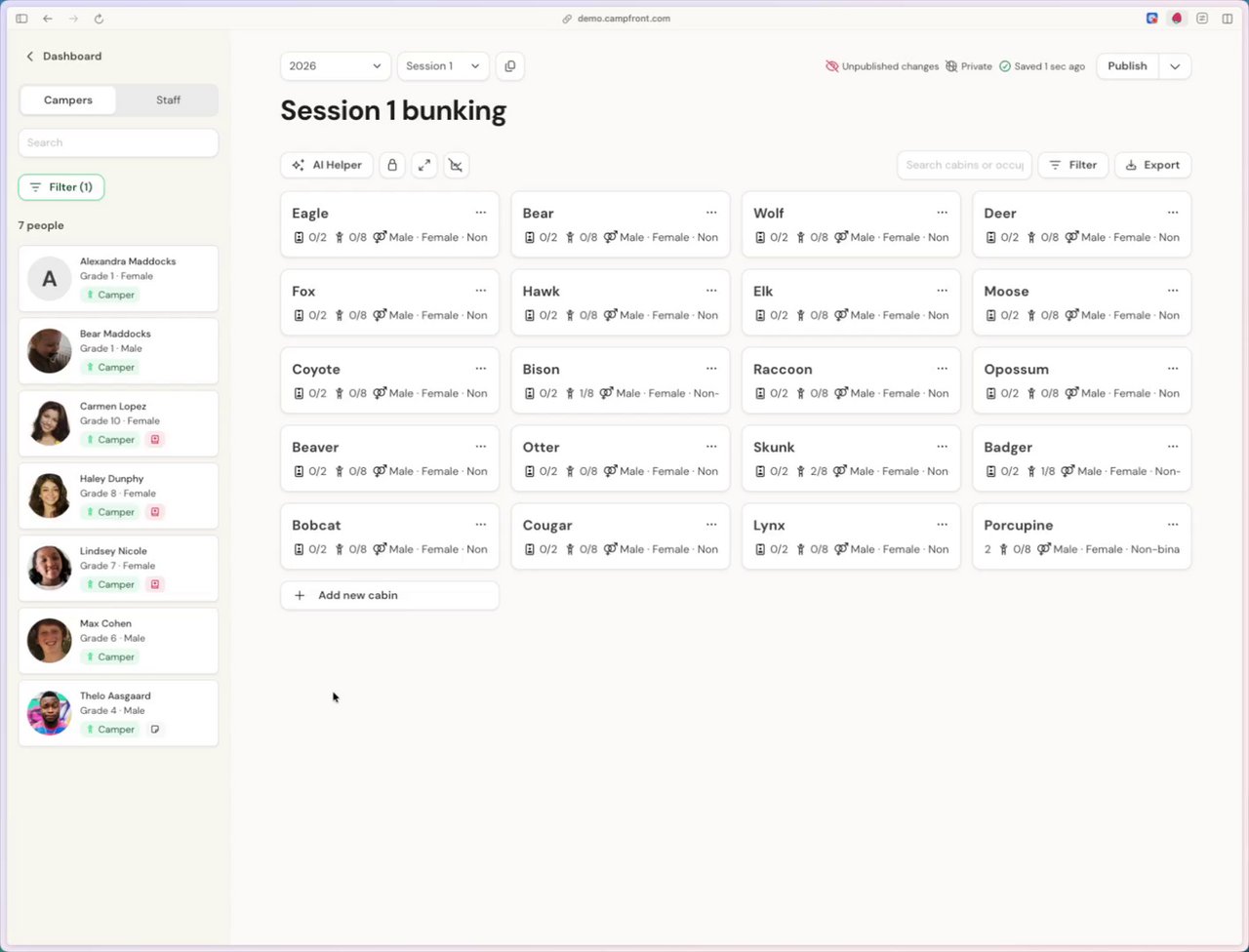Image resolution: width=1249 pixels, height=952 pixels.
Task: Click Alexandra Maddocks' avatar thumbnail
Action: point(49,279)
